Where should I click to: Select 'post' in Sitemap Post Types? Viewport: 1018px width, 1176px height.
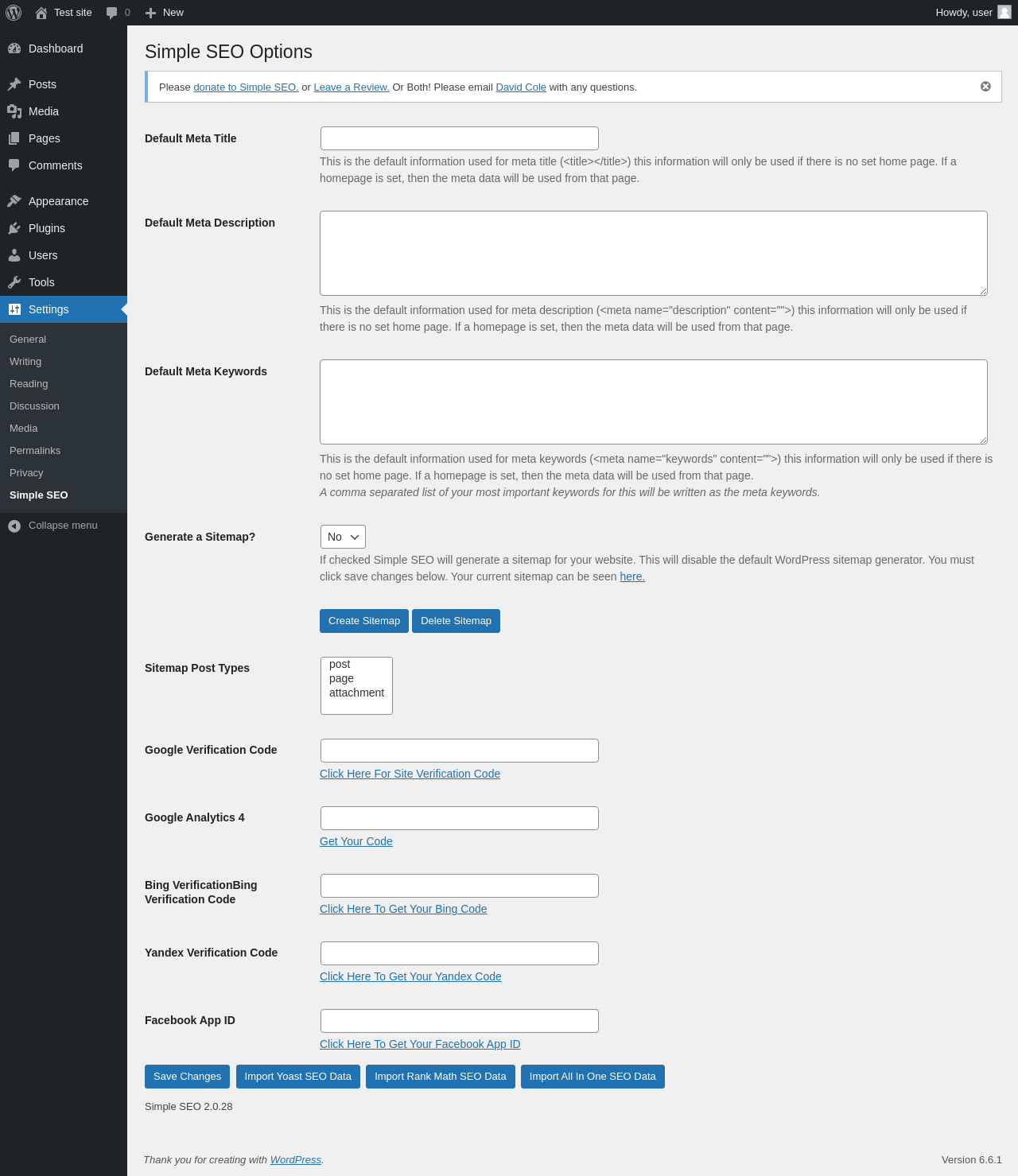(356, 665)
